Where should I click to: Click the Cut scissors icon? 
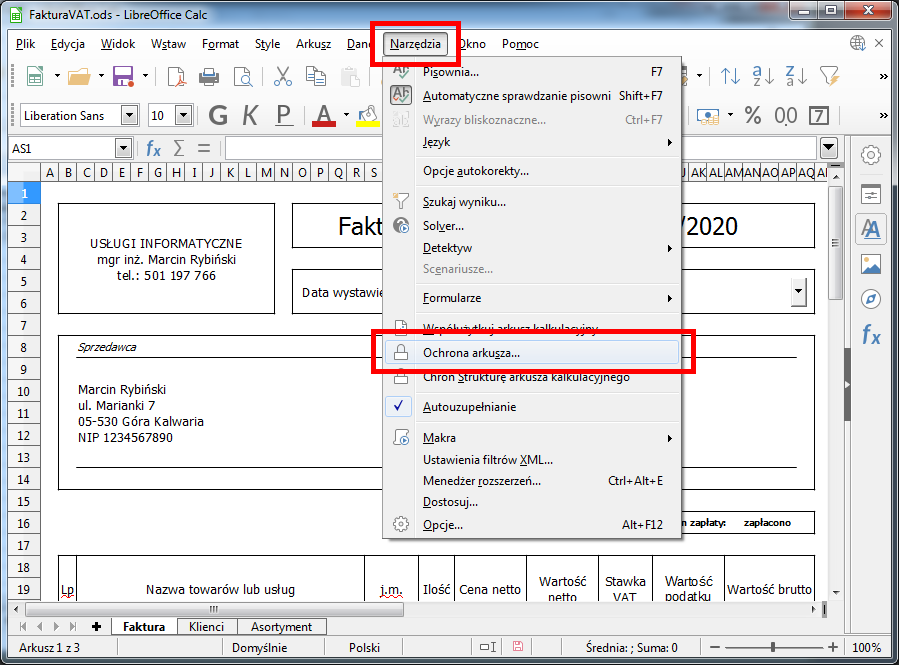click(x=282, y=76)
